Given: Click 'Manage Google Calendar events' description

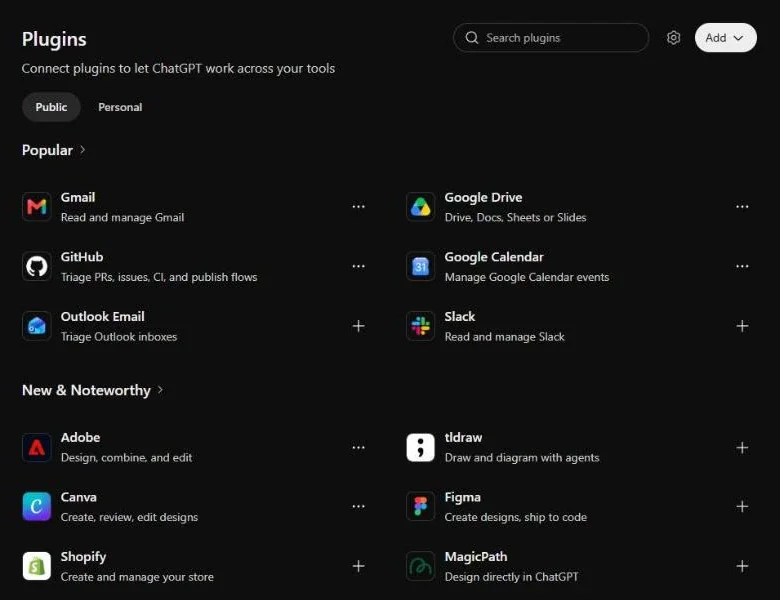Looking at the screenshot, I should (527, 277).
